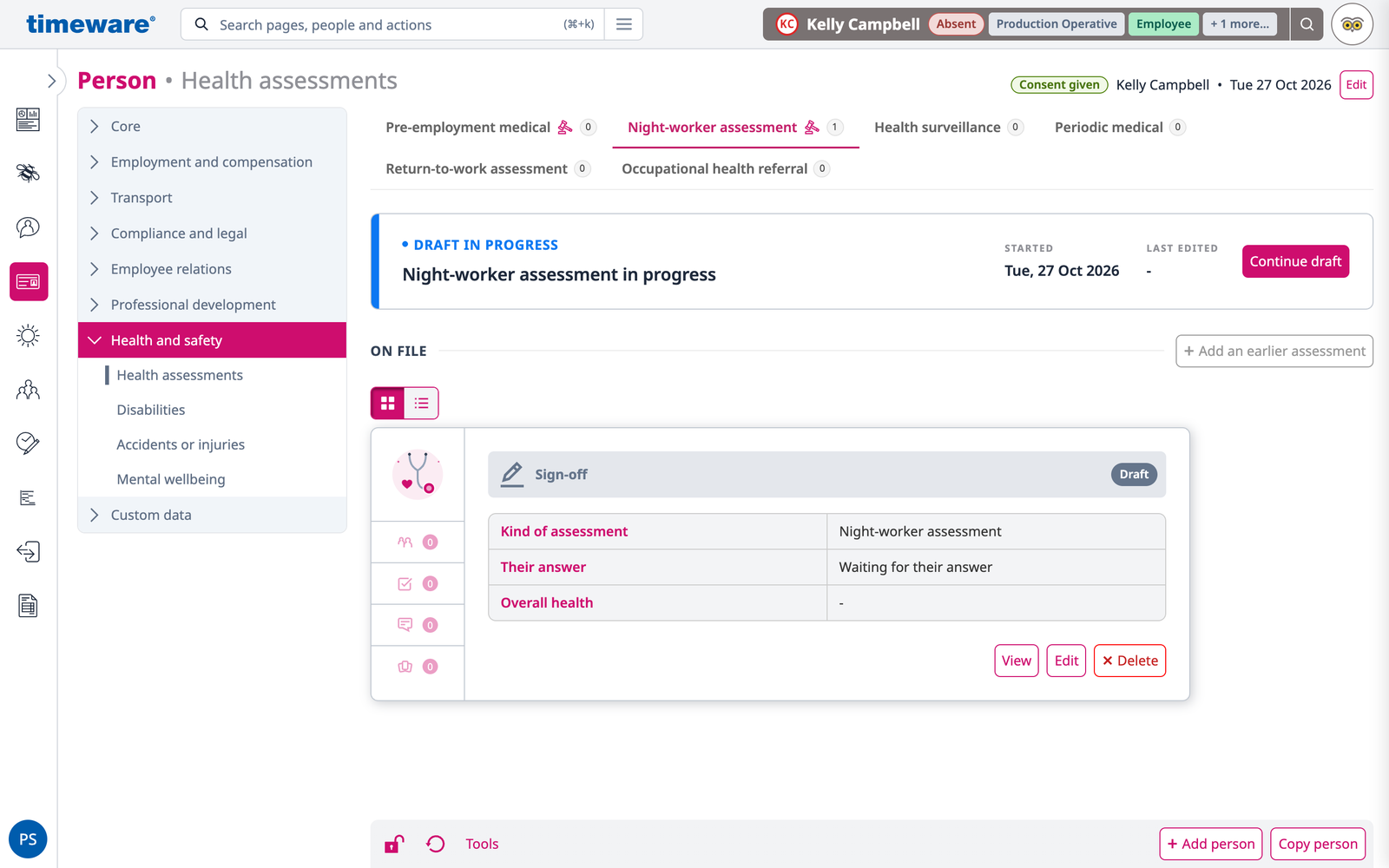Expand Compliance and legal section
Screen dimensions: 1389x868
[x=212, y=233]
